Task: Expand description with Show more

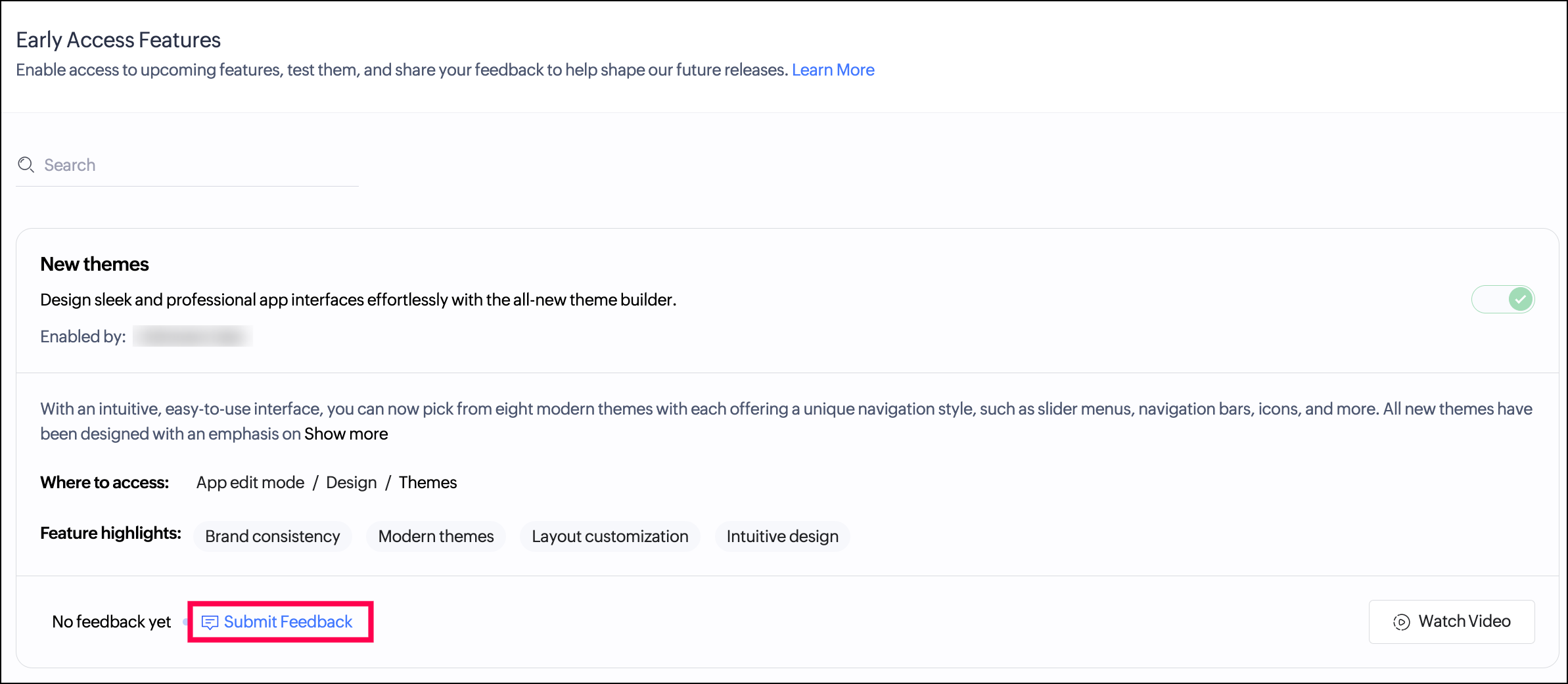Action: point(346,434)
